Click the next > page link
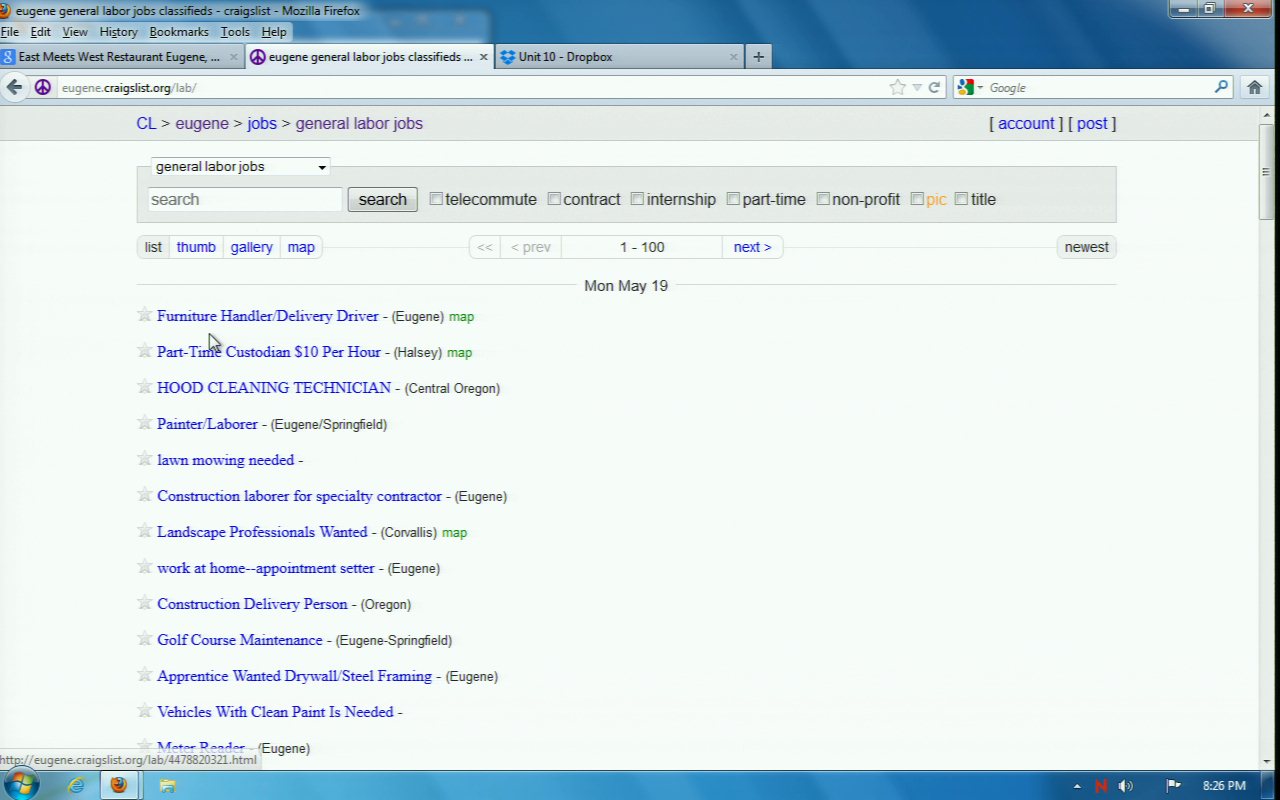Image resolution: width=1280 pixels, height=800 pixels. [x=752, y=247]
